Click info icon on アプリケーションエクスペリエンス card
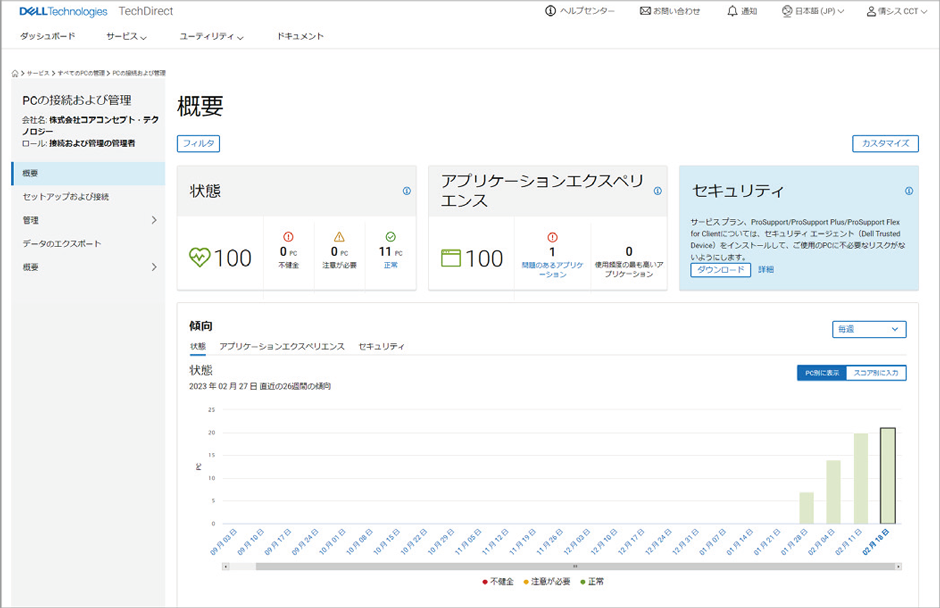Image resolution: width=940 pixels, height=608 pixels. (x=657, y=191)
